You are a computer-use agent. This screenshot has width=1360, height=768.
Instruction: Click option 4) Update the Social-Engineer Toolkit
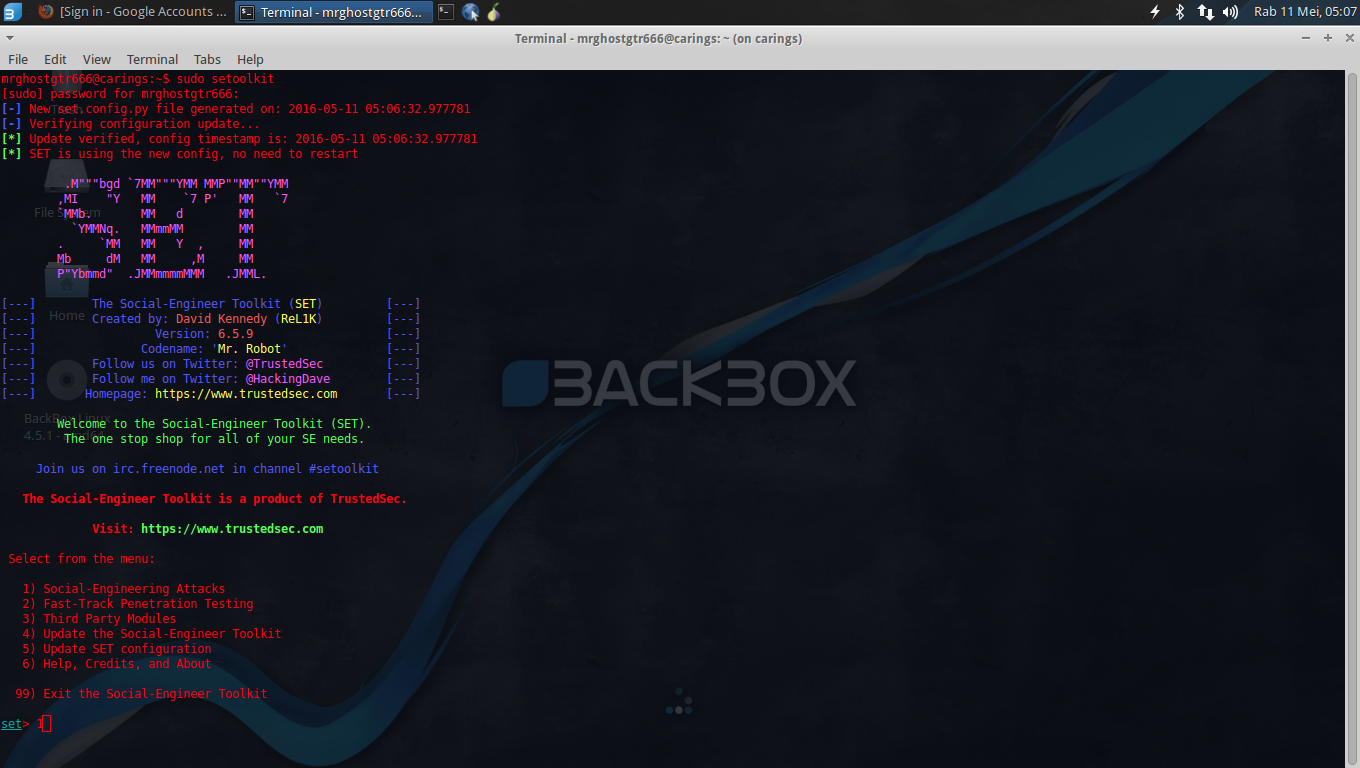(152, 634)
